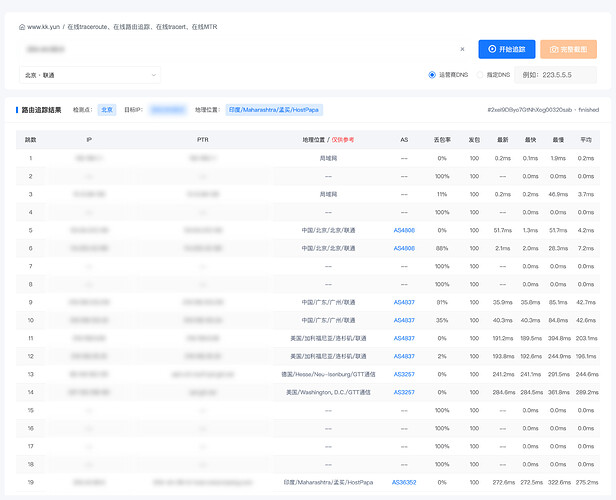616x500 pixels.
Task: Start trace with 开始追踪 button
Action: tap(507, 49)
